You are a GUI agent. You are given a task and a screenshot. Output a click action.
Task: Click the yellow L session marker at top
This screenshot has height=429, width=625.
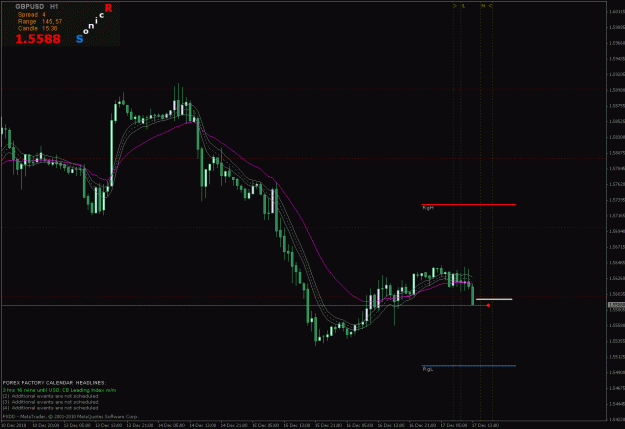click(x=463, y=6)
